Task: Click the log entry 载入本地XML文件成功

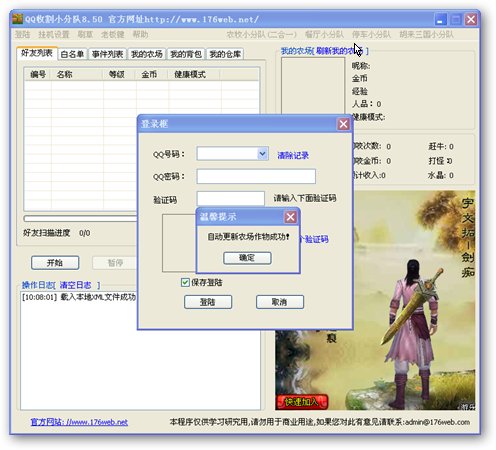Action: tap(79, 297)
